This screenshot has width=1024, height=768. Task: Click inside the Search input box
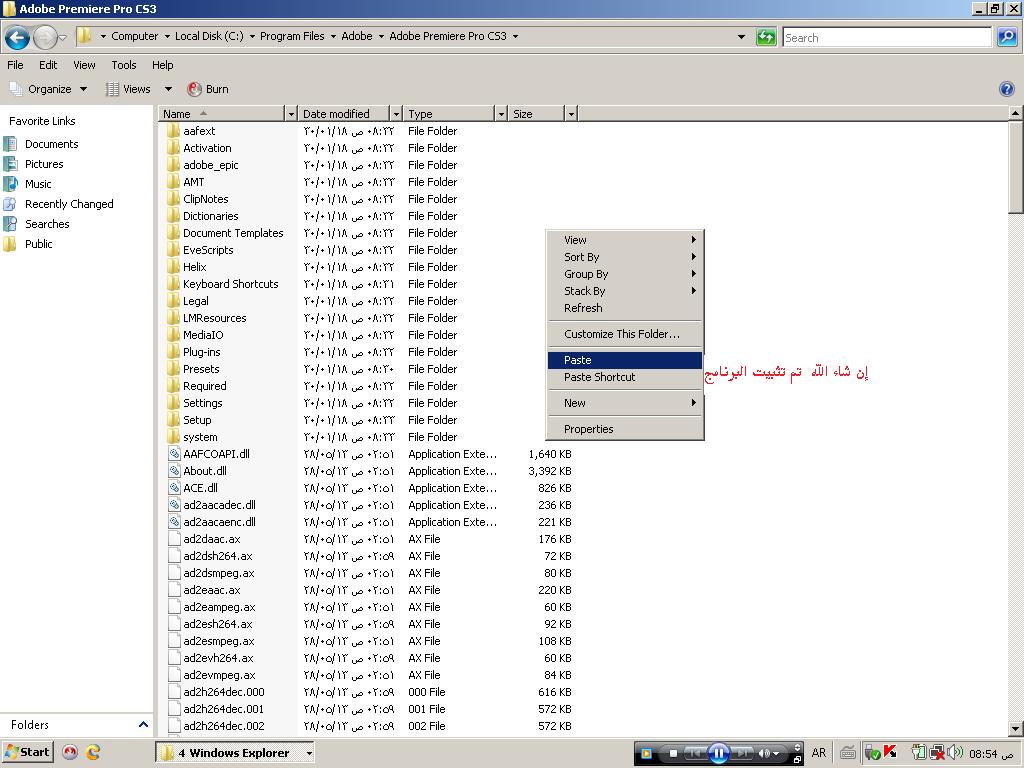(887, 37)
